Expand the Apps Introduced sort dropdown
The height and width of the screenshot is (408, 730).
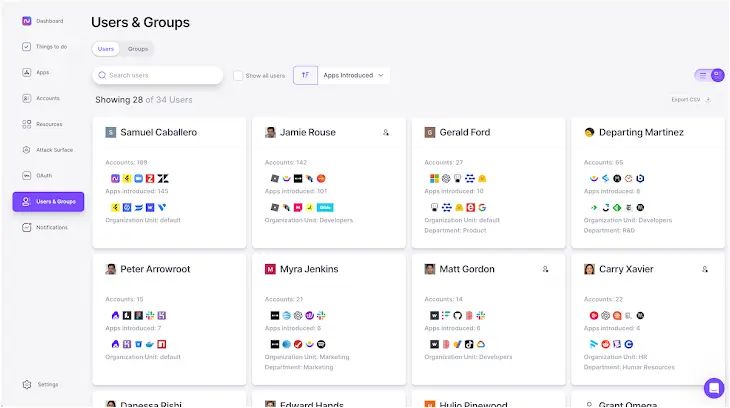coord(354,75)
